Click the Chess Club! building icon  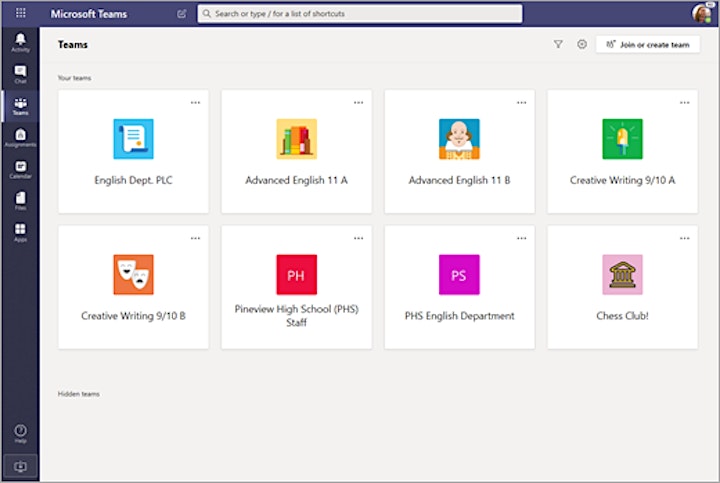coord(622,274)
